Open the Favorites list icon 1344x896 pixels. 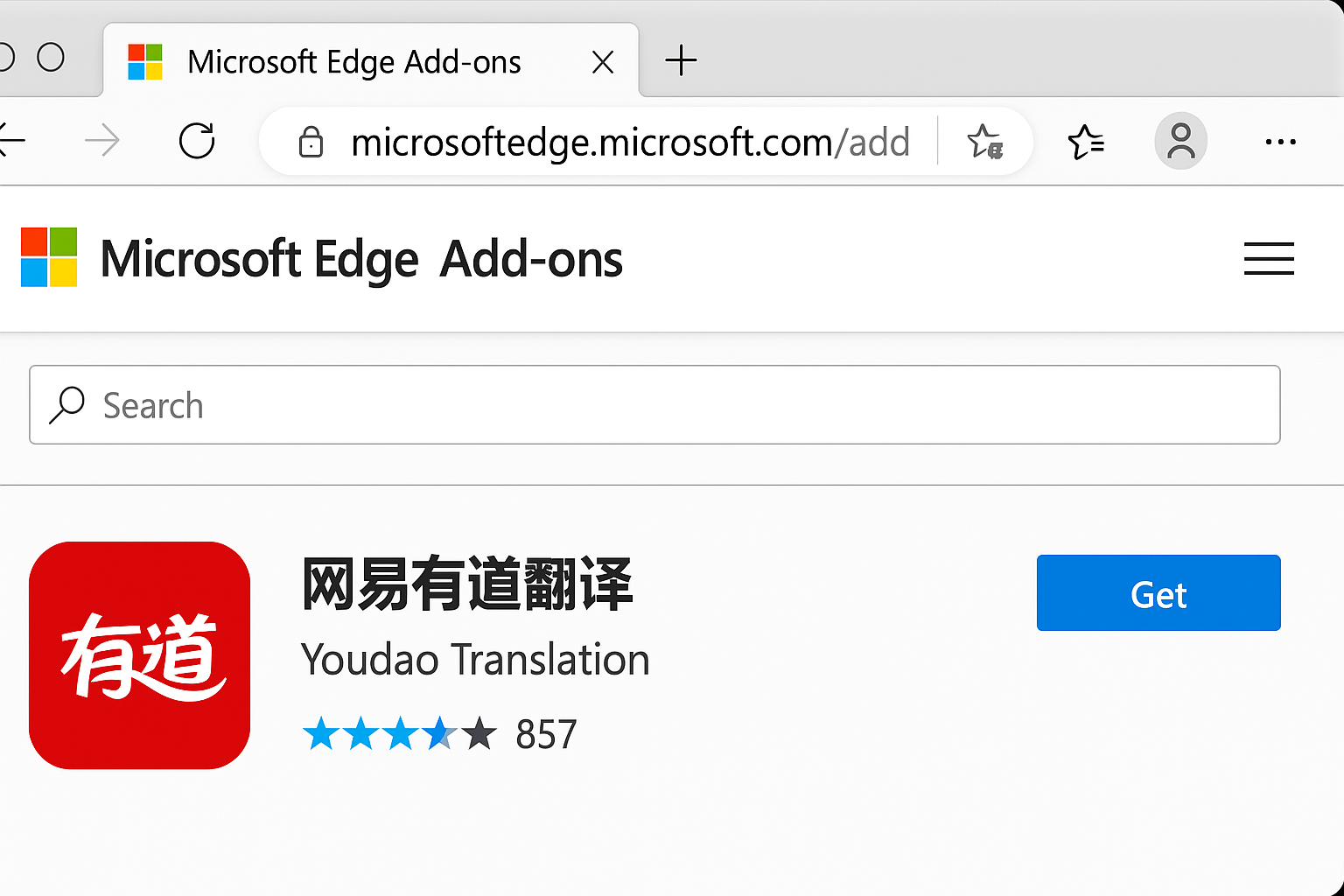tap(1086, 142)
